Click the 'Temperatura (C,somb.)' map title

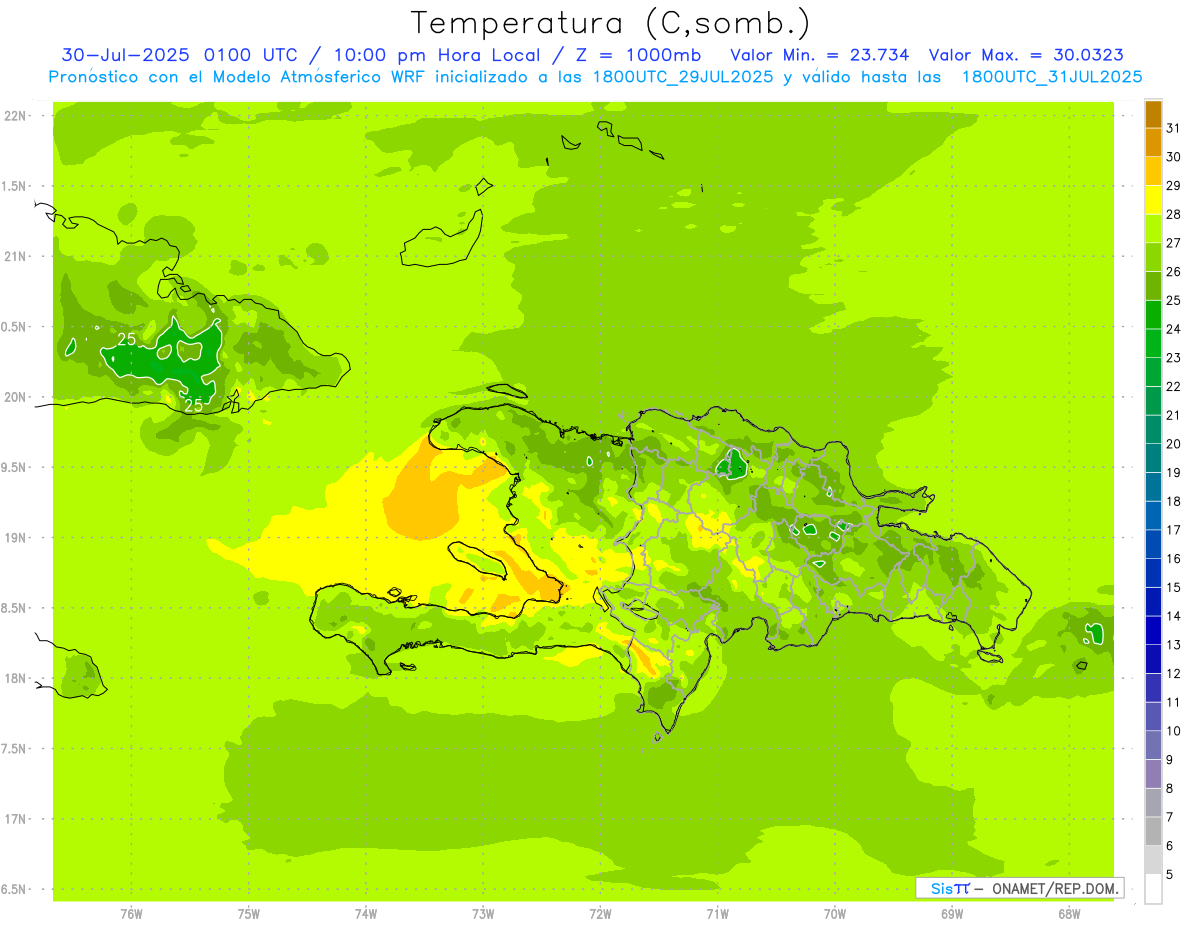(610, 23)
